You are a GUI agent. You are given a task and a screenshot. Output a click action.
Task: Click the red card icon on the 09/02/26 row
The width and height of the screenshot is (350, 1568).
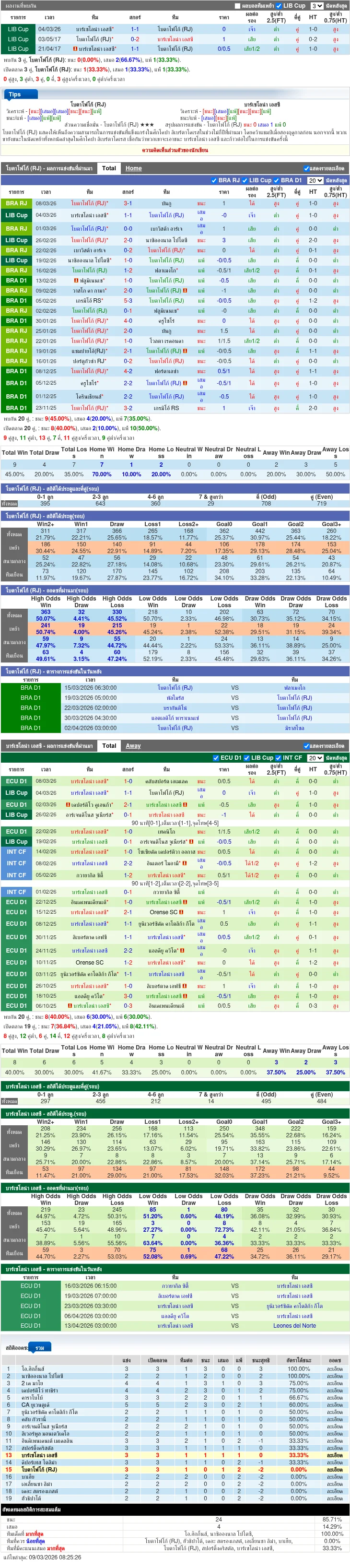pos(186,290)
